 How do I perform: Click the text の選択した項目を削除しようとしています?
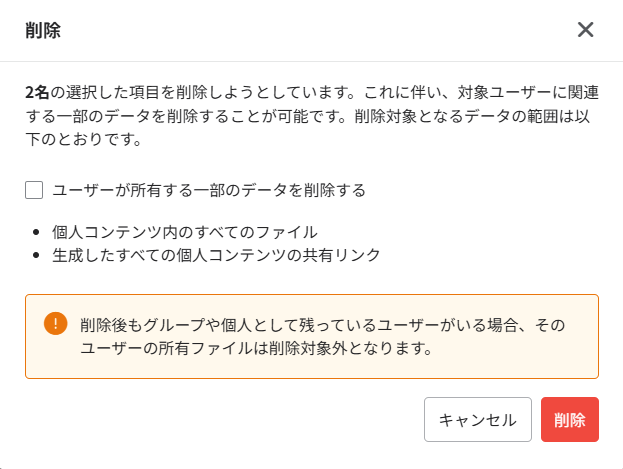tap(198, 92)
